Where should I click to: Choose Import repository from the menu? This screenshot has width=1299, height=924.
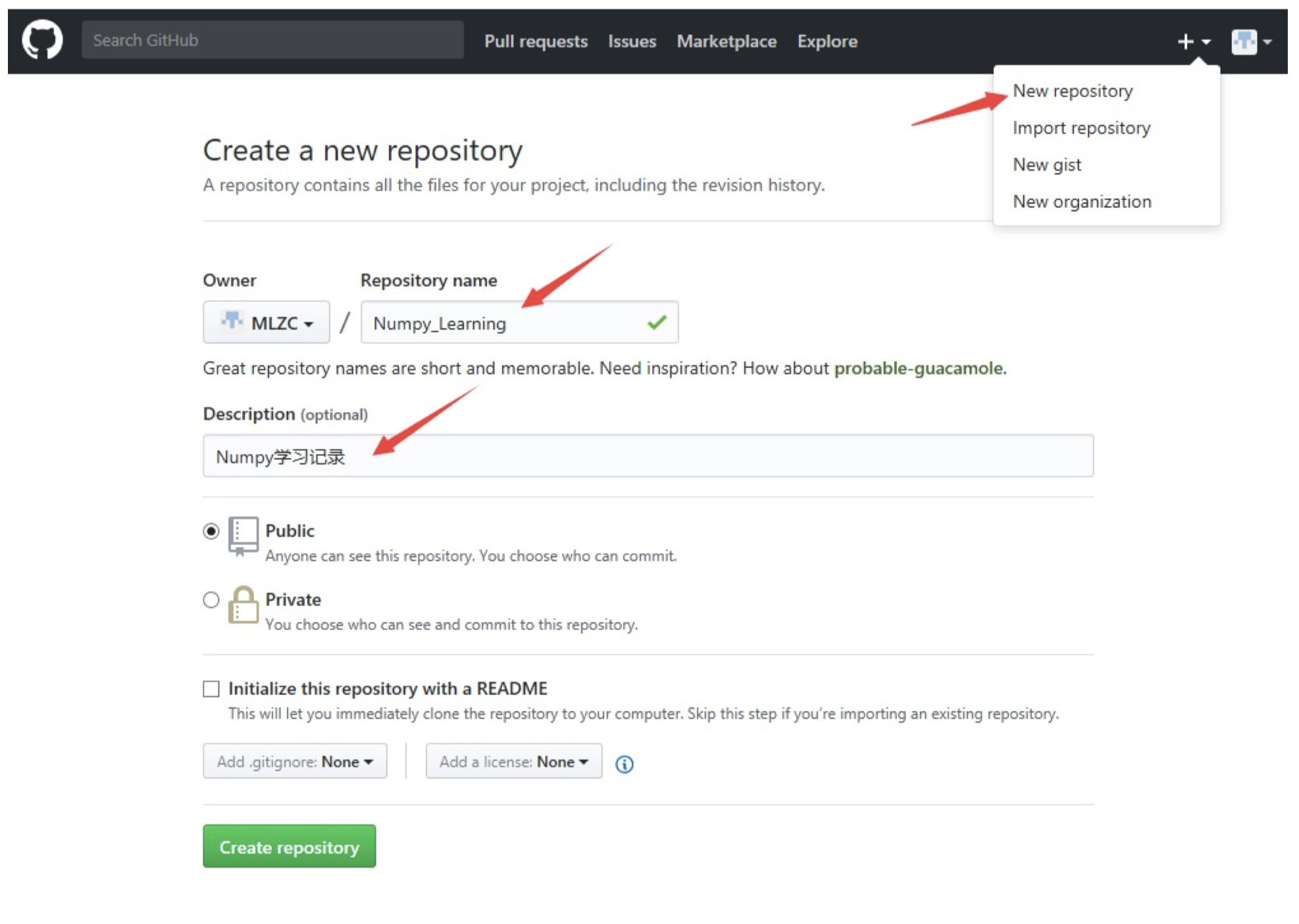1081,128
